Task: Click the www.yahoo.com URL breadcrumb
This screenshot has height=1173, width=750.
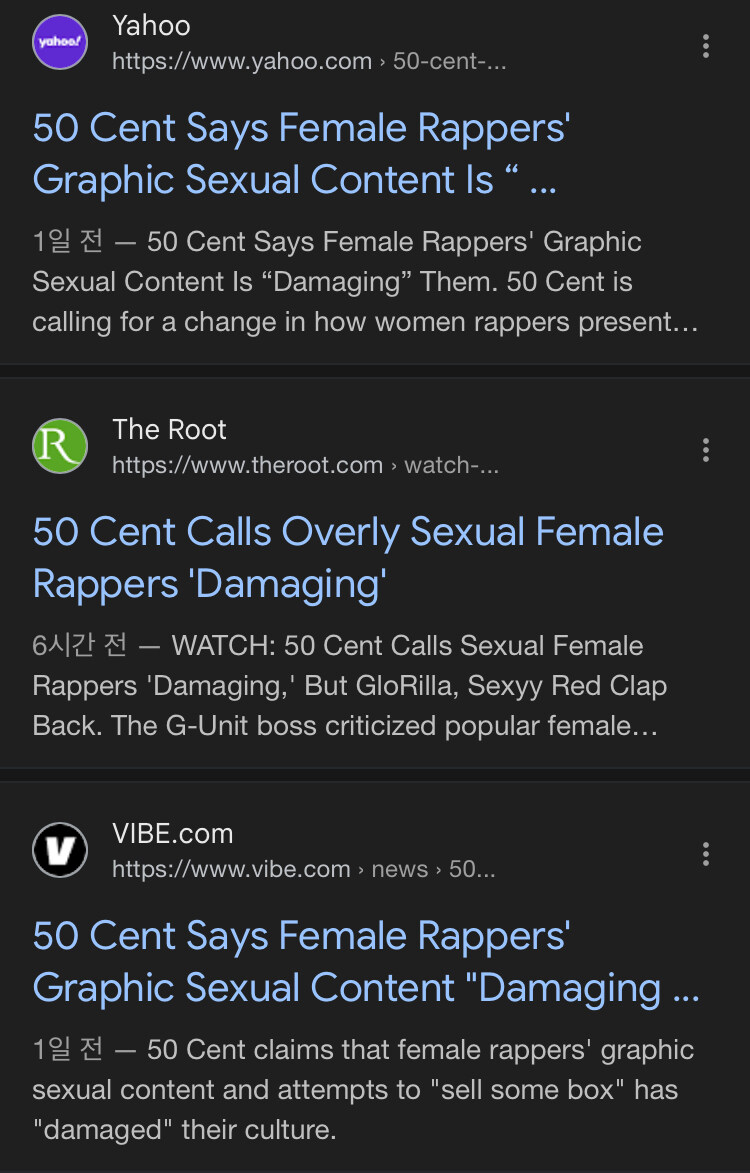Action: pyautogui.click(x=308, y=62)
